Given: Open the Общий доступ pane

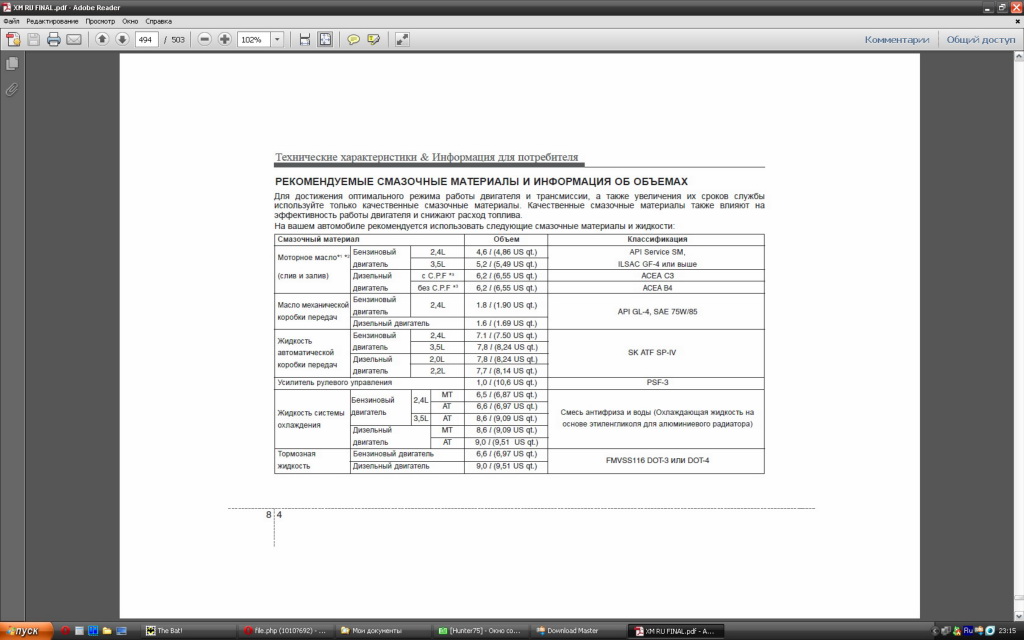Looking at the screenshot, I should tap(980, 40).
